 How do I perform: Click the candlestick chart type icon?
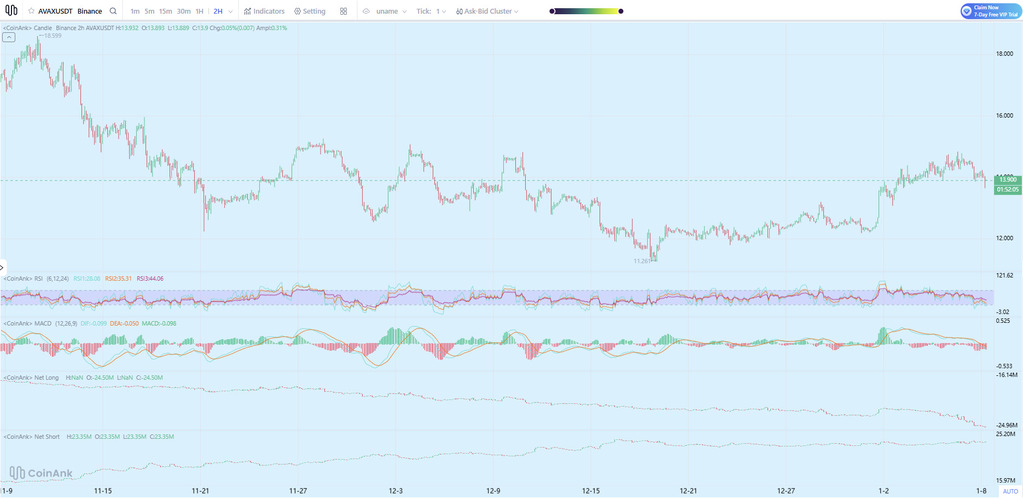[12, 11]
